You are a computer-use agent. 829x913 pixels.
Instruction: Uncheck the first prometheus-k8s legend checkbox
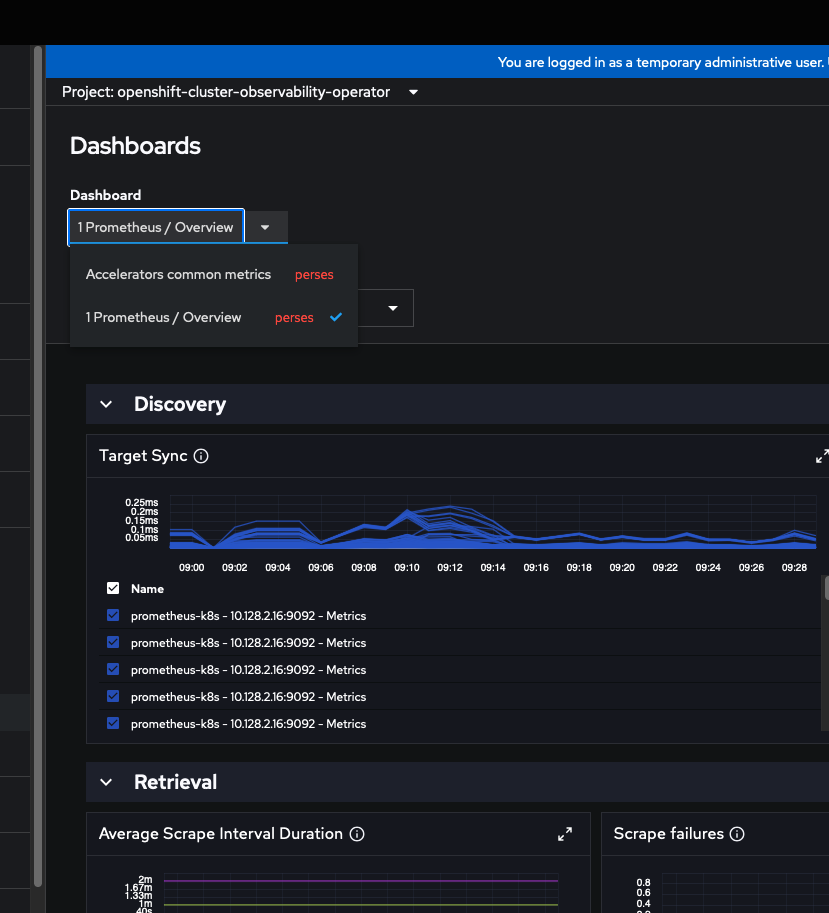[x=113, y=616]
